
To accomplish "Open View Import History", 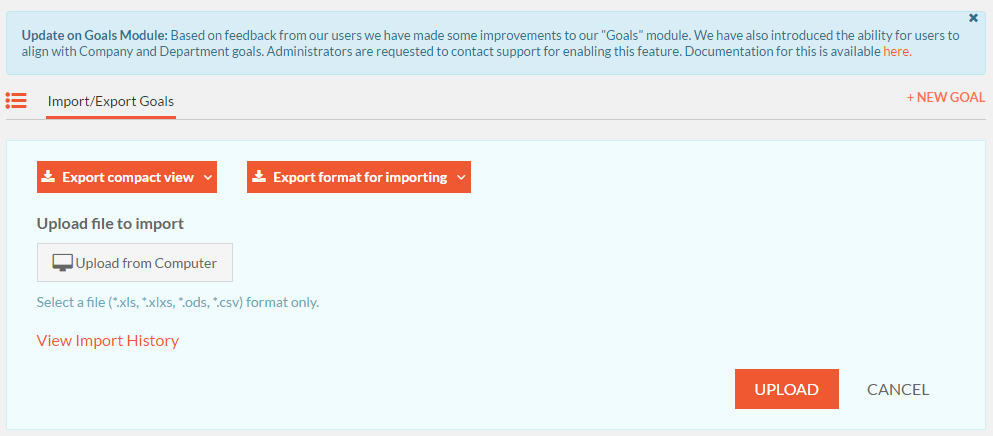I will (108, 341).
